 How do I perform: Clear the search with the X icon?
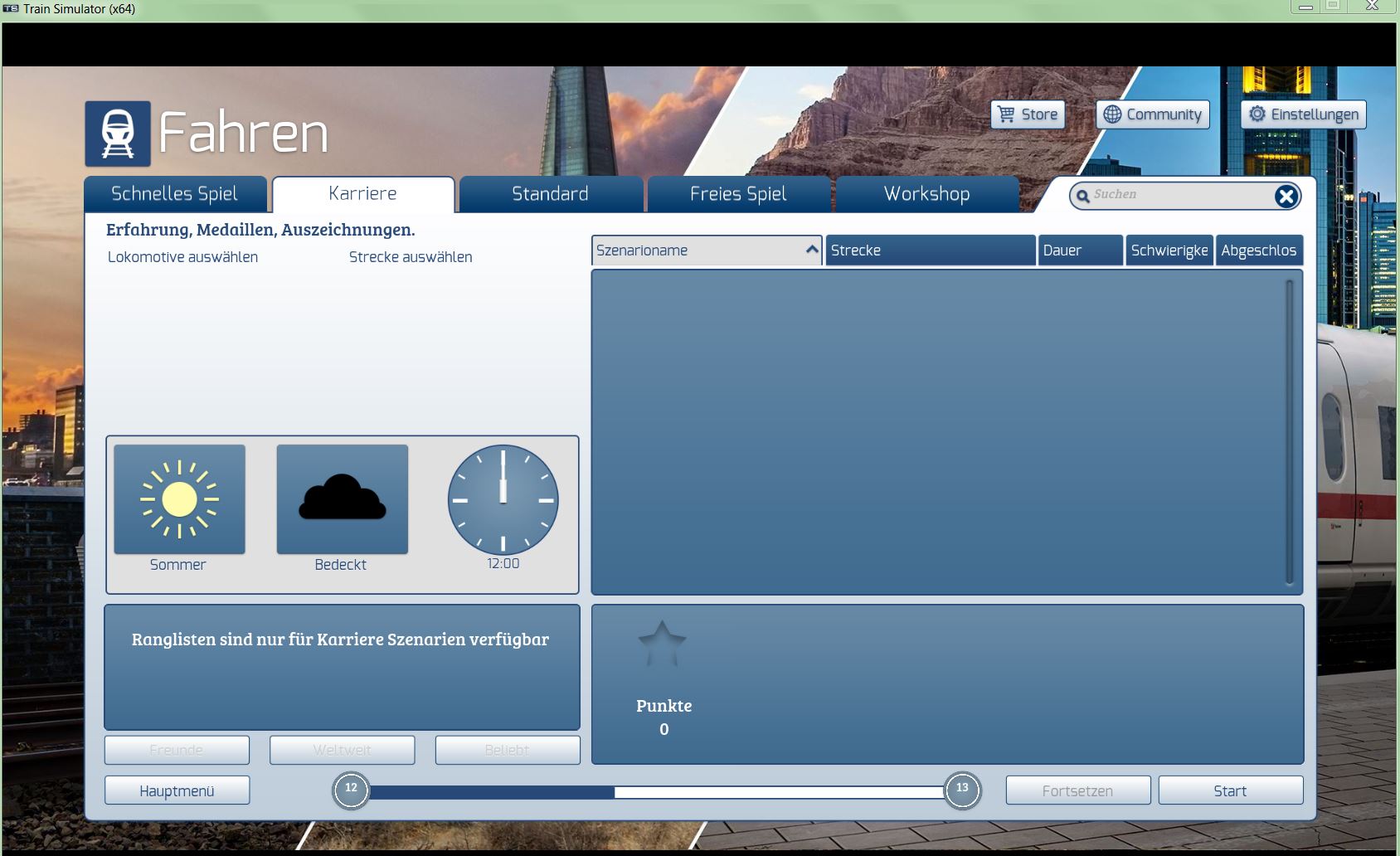pyautogui.click(x=1286, y=196)
